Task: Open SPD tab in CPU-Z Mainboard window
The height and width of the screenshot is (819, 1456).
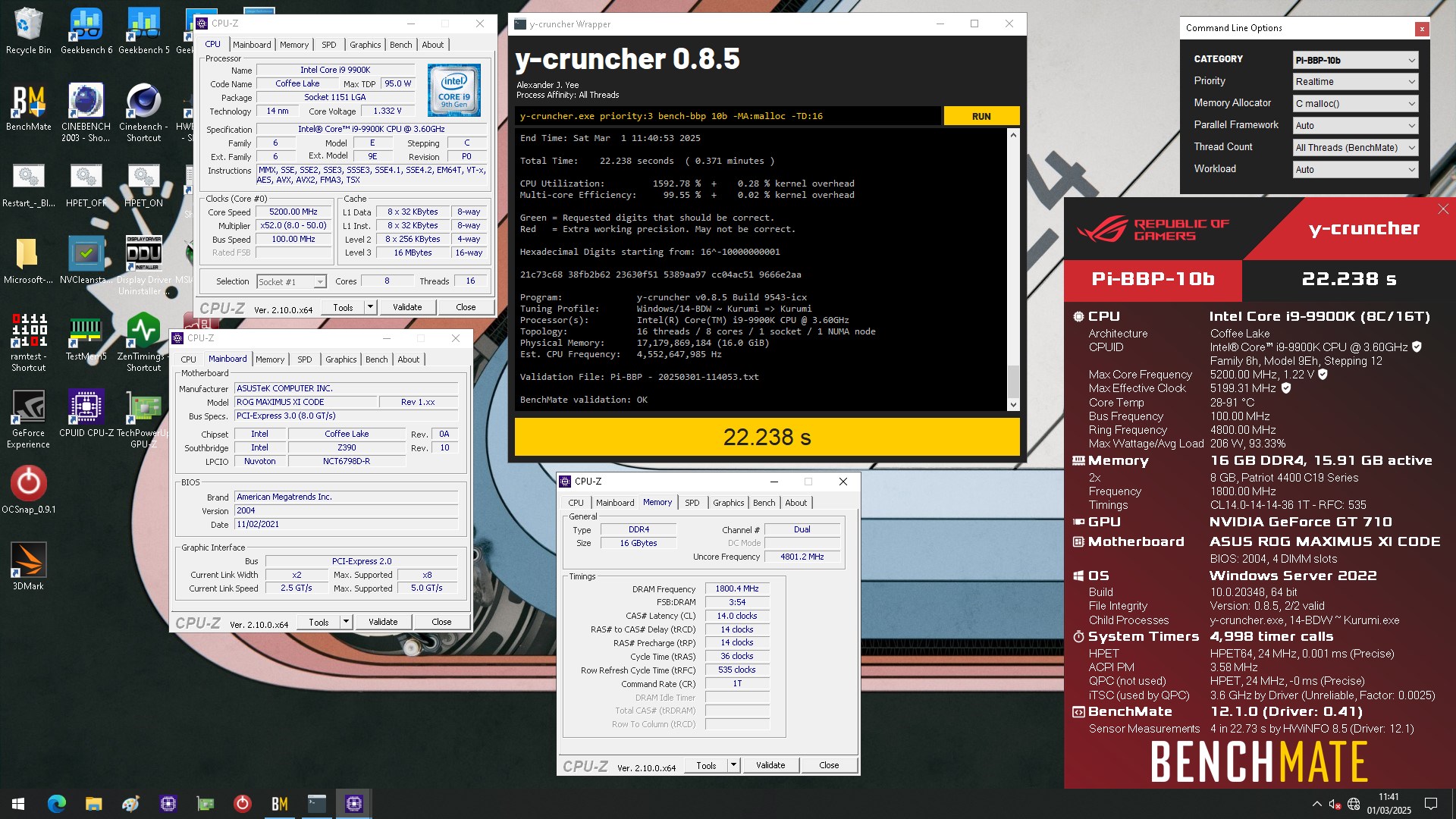Action: tap(305, 359)
